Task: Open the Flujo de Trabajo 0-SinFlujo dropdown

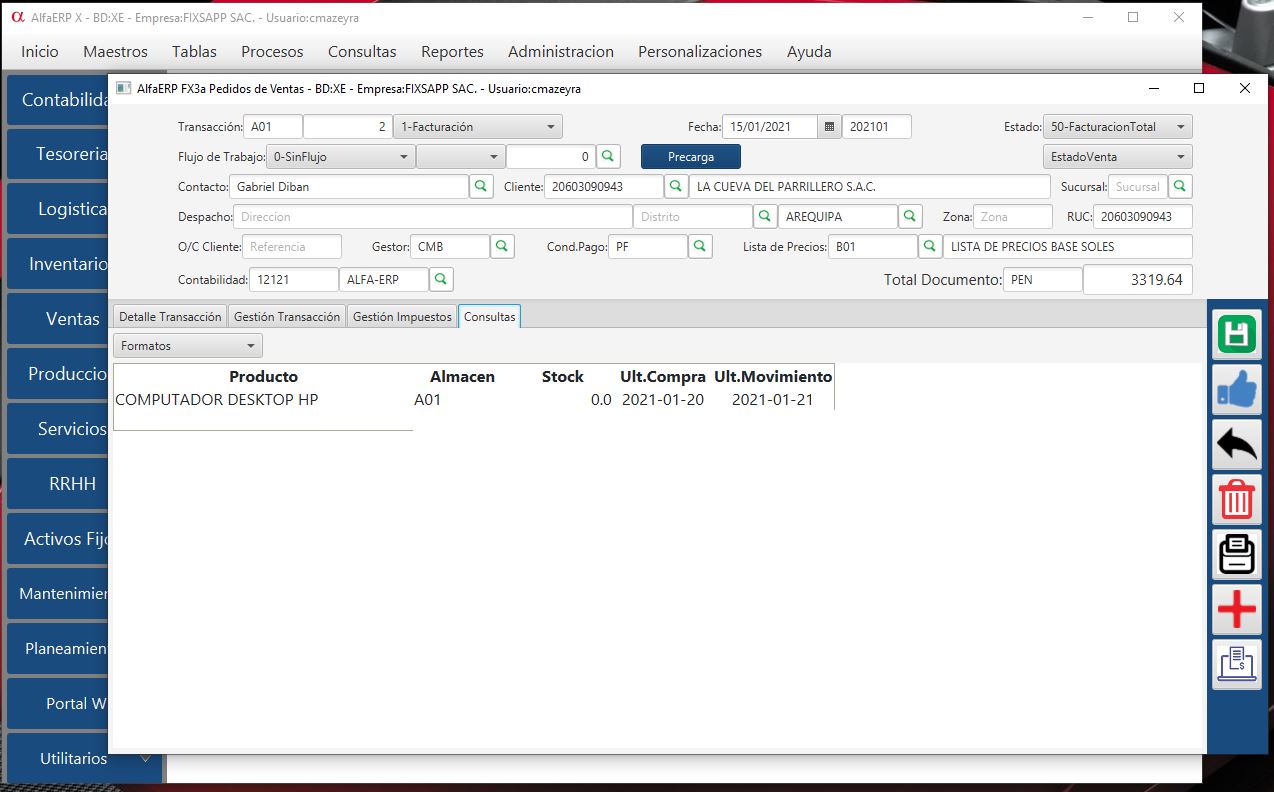Action: [x=340, y=157]
